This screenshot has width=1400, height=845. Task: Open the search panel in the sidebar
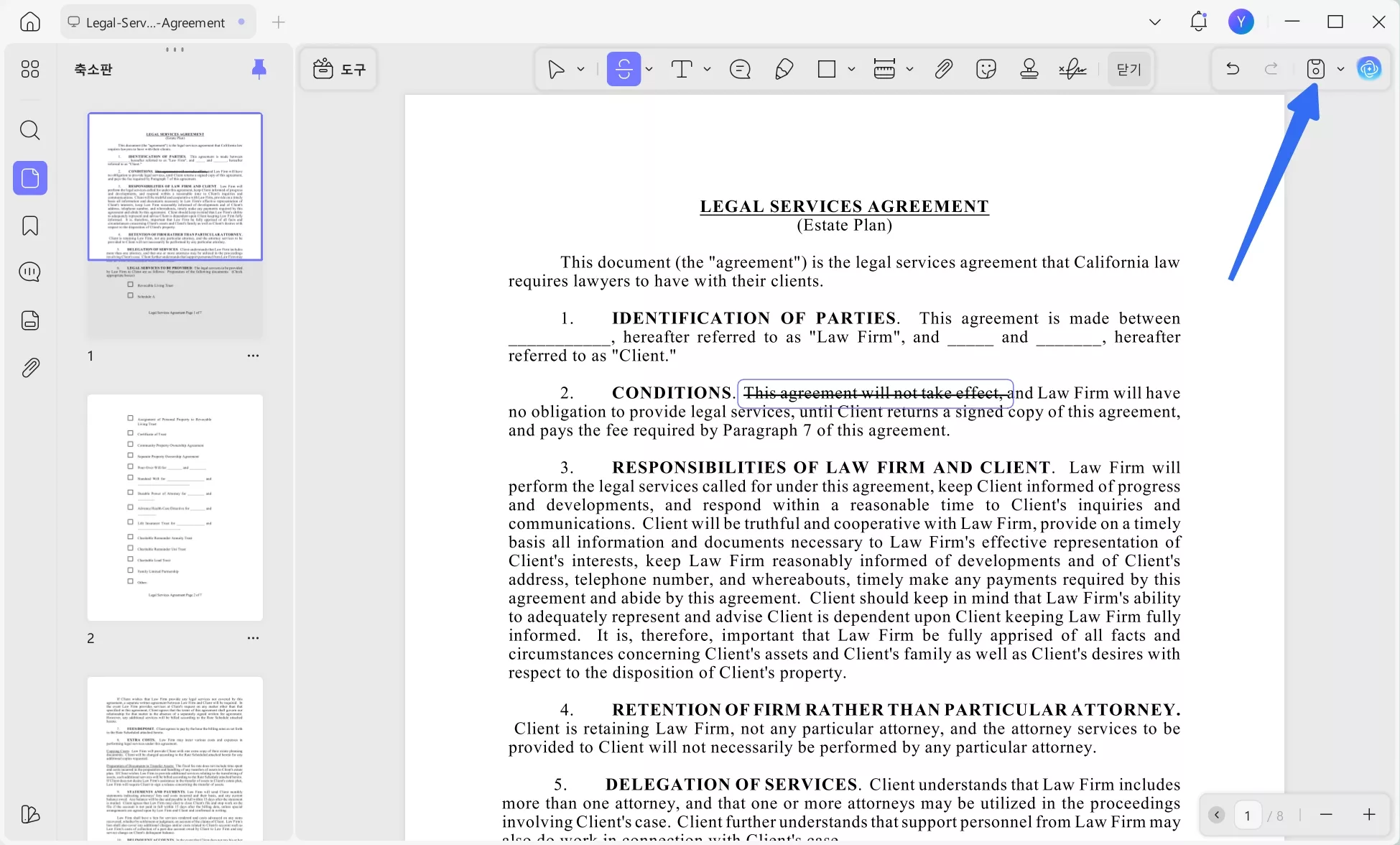[29, 130]
